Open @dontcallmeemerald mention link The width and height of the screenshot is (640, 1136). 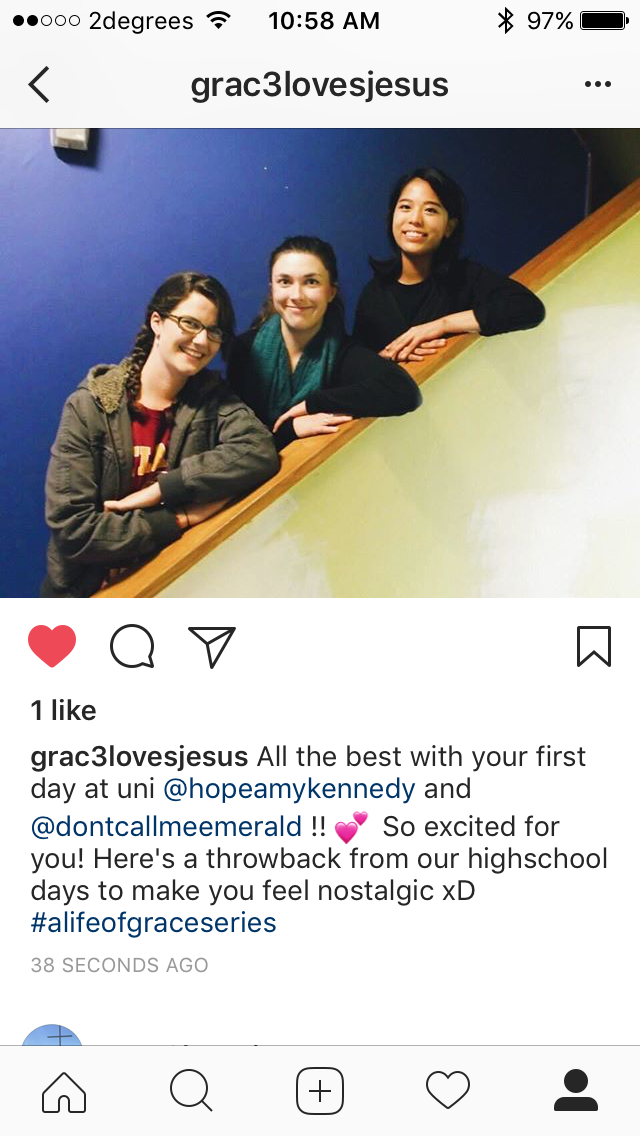(166, 826)
